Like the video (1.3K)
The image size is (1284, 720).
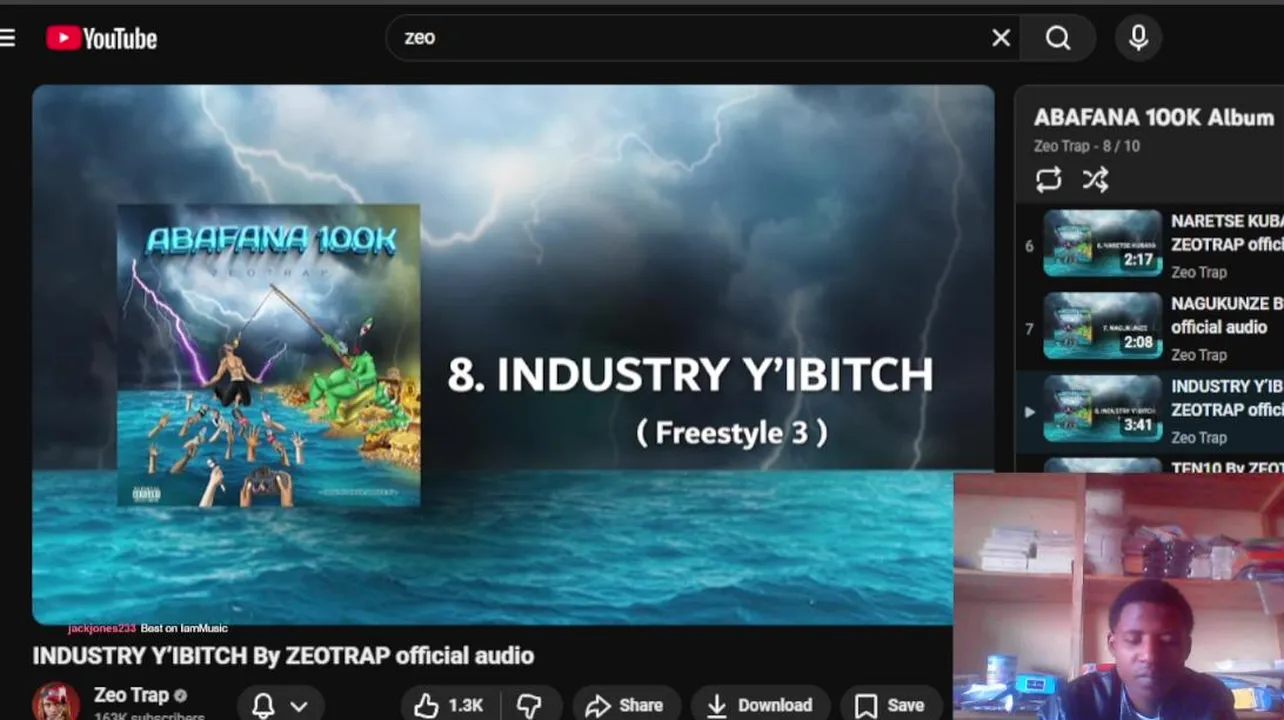450,705
